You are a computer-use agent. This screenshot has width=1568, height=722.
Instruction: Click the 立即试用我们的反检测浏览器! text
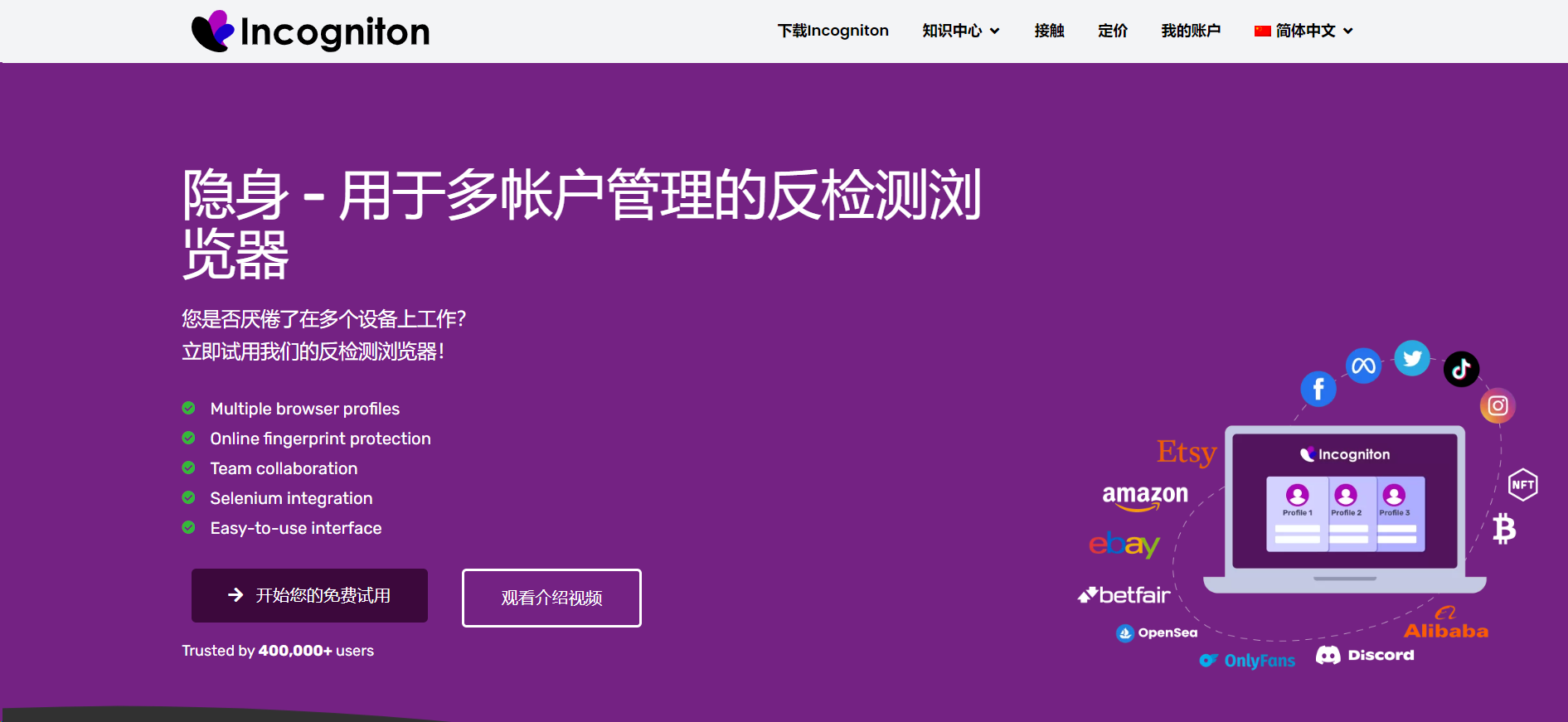(313, 351)
